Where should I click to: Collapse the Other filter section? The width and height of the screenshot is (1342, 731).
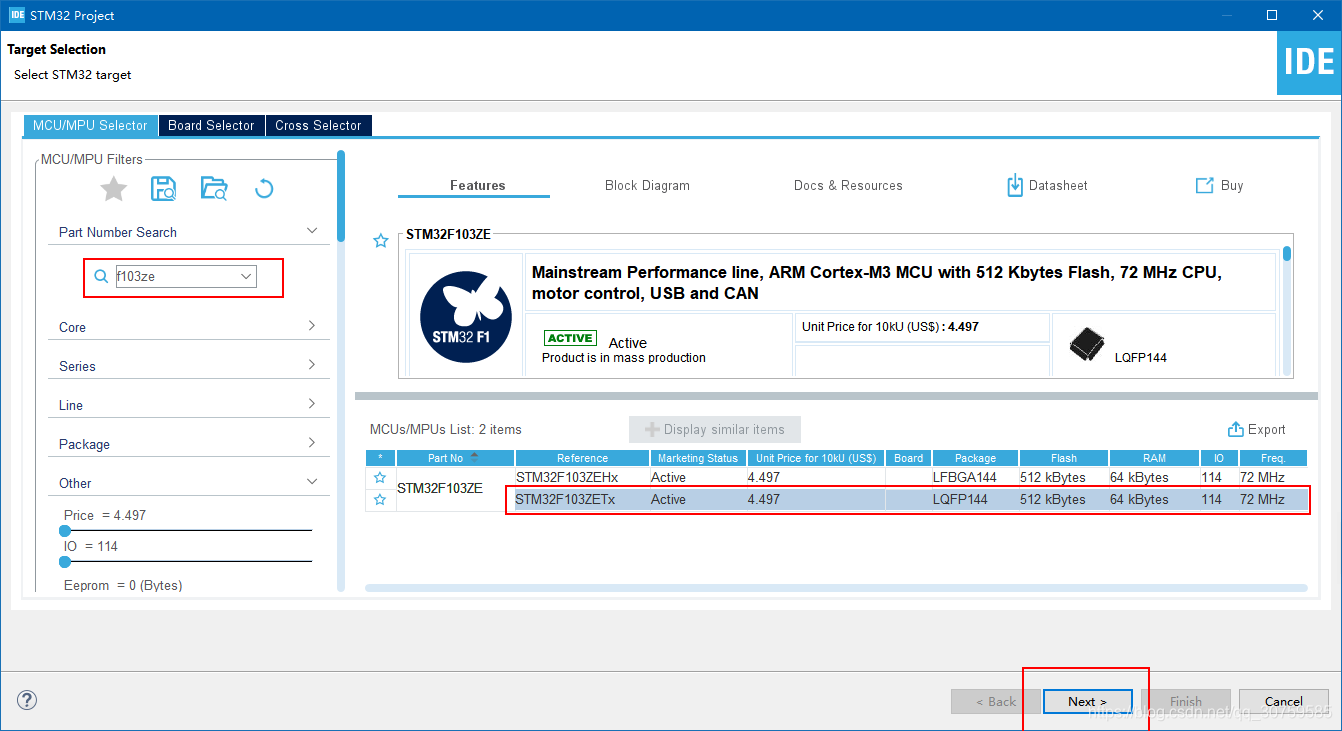[312, 482]
